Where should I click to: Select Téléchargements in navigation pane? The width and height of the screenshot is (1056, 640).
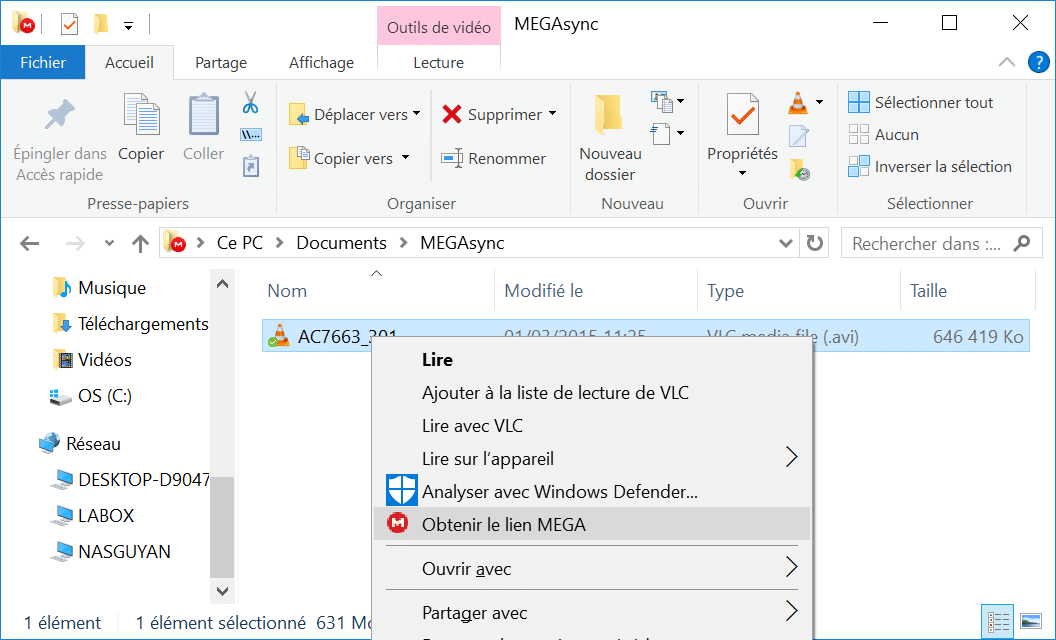pyautogui.click(x=130, y=324)
